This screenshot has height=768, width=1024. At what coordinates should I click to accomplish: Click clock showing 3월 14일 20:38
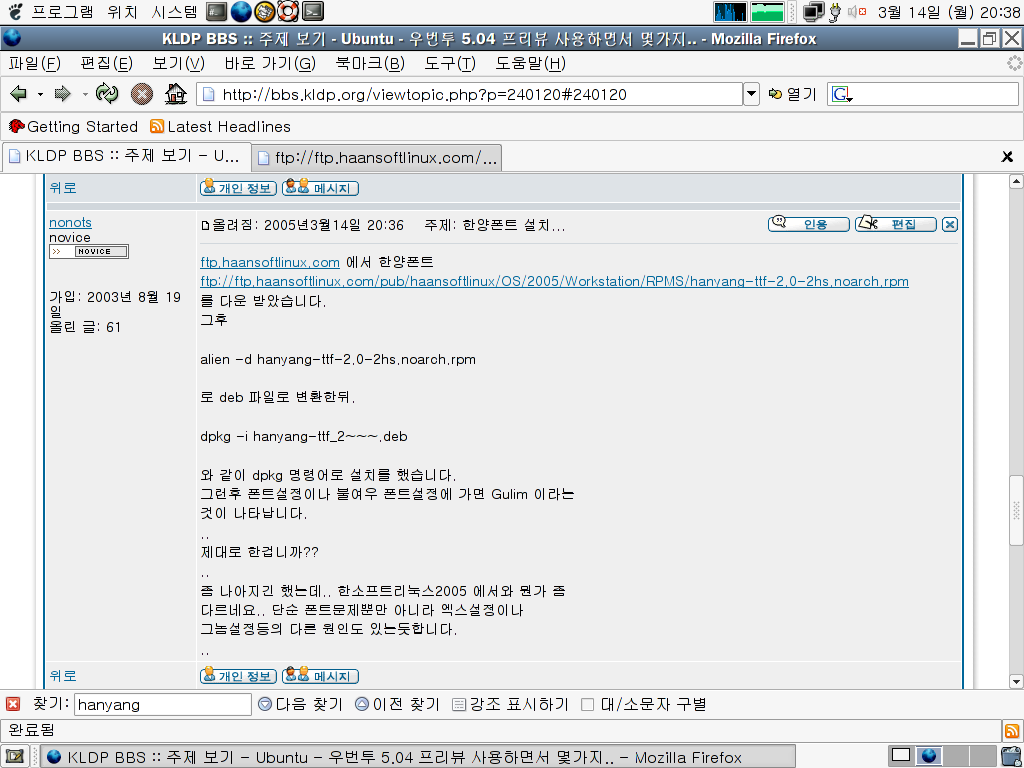(948, 12)
